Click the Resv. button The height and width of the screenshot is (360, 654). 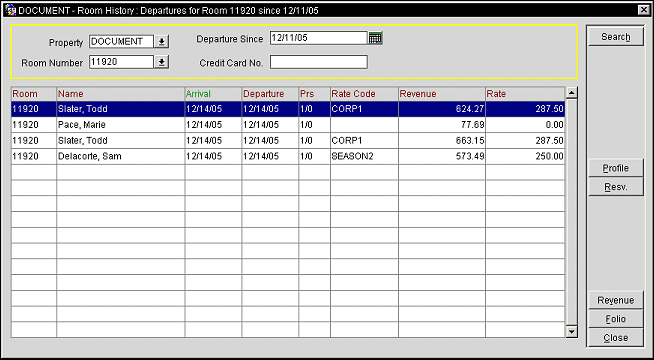pos(616,187)
